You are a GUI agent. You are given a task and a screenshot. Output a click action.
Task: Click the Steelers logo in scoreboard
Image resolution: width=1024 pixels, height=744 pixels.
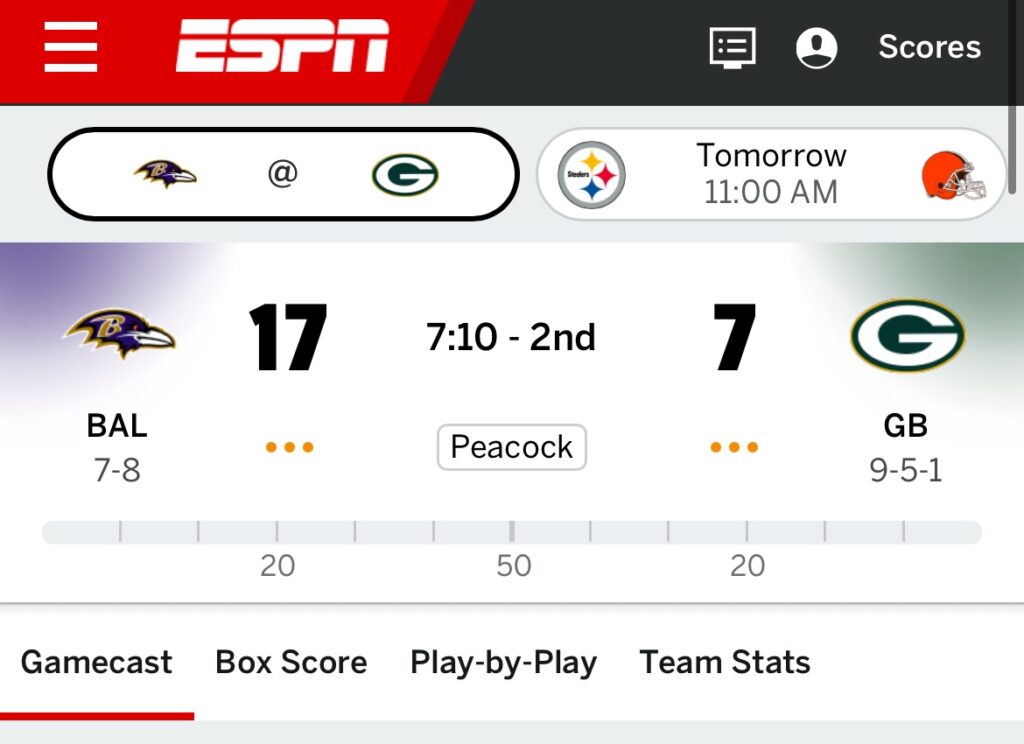click(591, 175)
